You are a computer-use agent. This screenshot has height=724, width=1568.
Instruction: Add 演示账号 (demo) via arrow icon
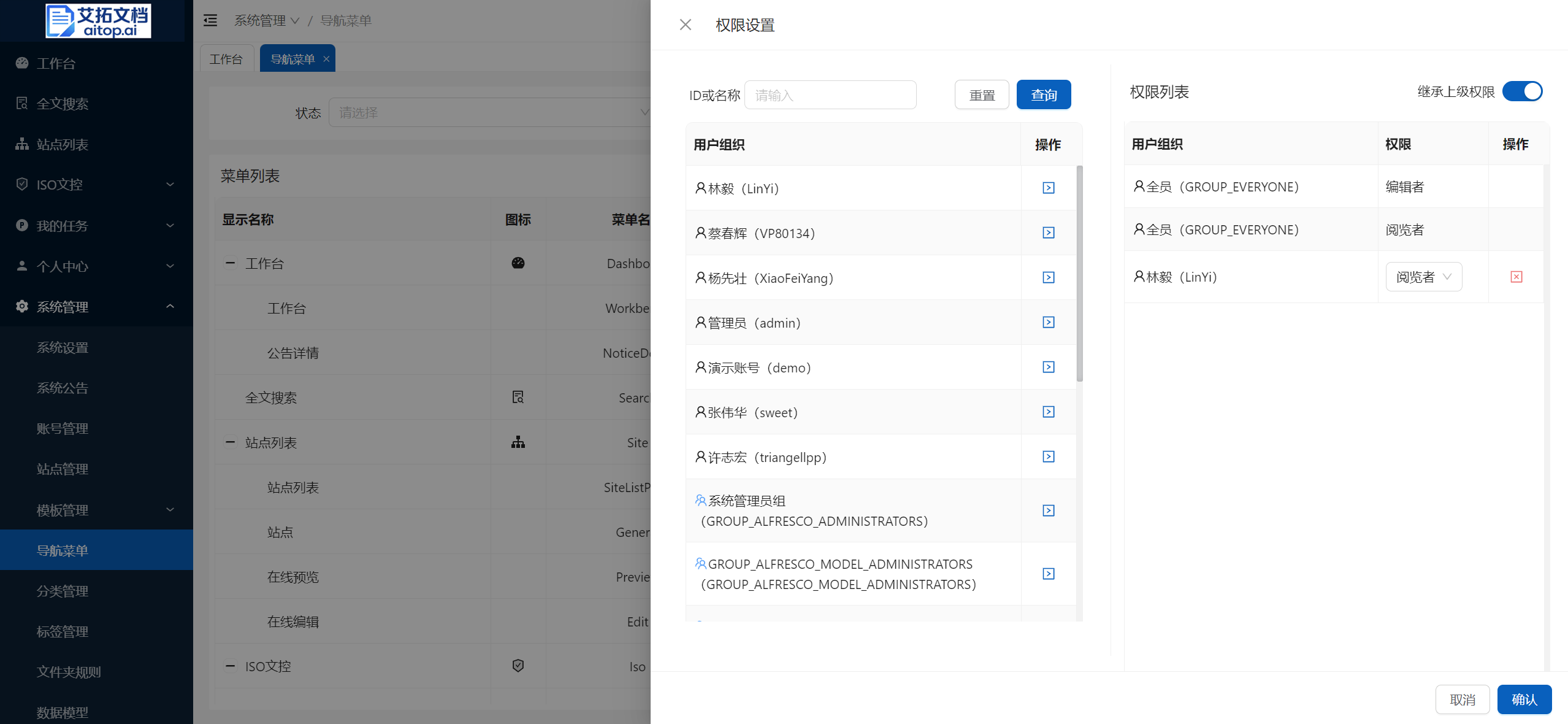[x=1048, y=367]
